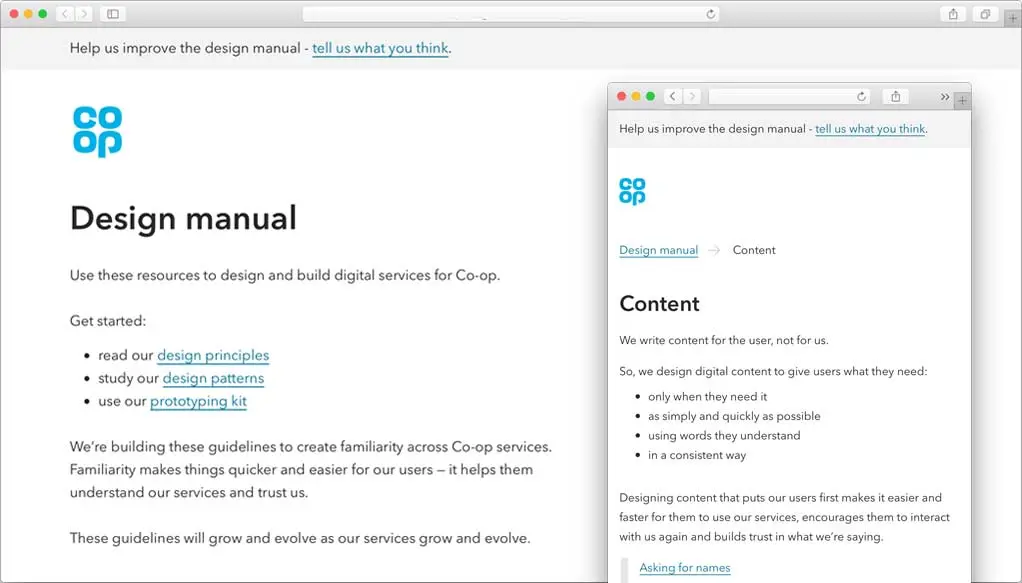Image resolution: width=1022 pixels, height=583 pixels.
Task: Select 'Get started:' text
Action: [x=108, y=321]
